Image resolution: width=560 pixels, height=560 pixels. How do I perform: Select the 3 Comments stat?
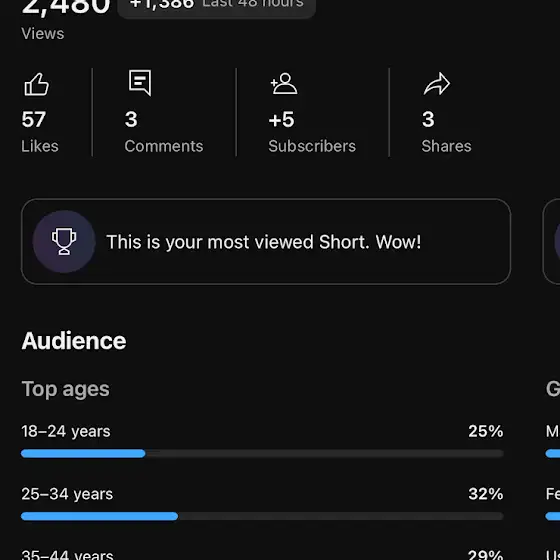point(164,132)
